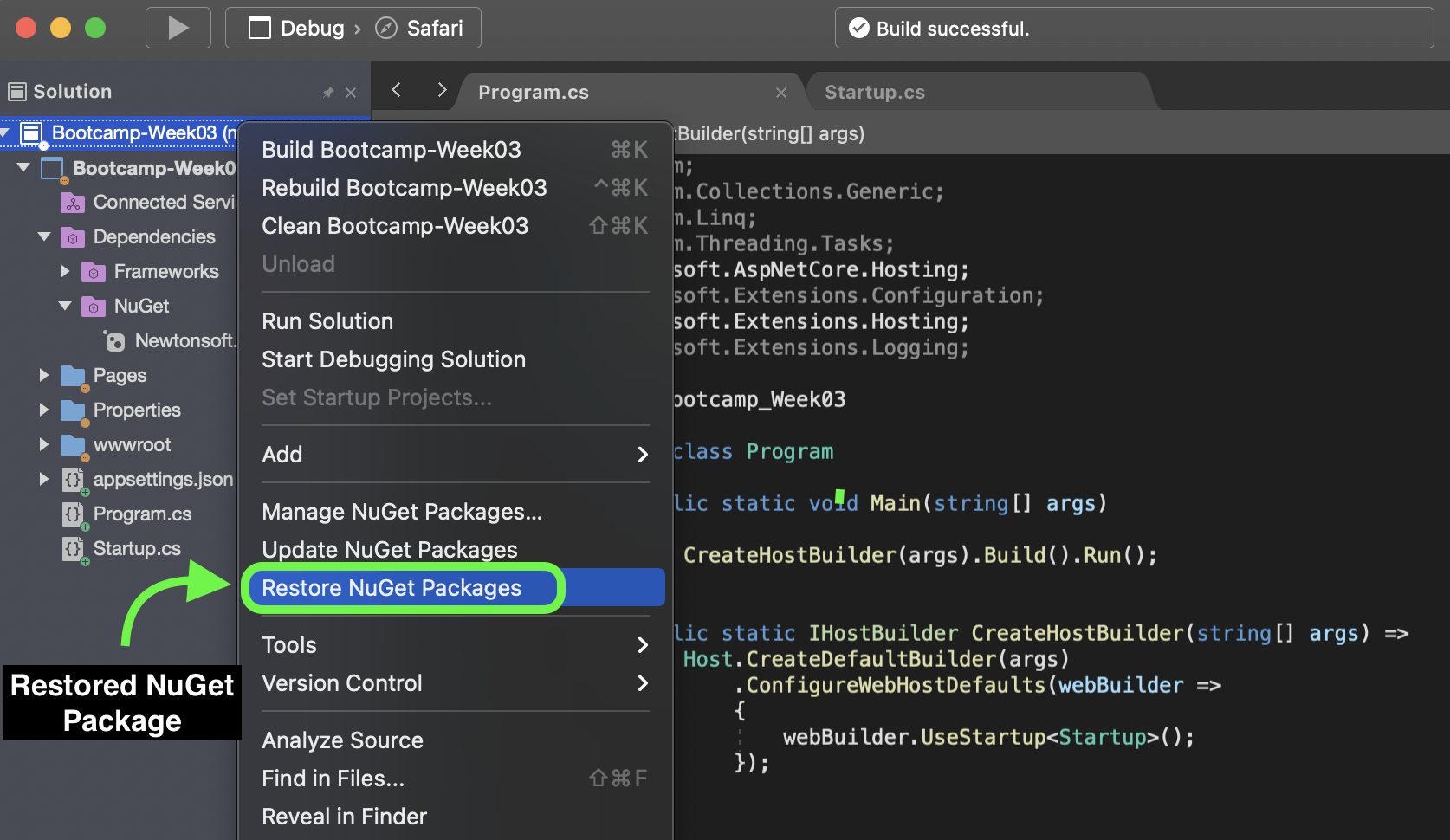Click the Startup.cs file icon
Image resolution: width=1450 pixels, height=840 pixels.
coord(74,548)
